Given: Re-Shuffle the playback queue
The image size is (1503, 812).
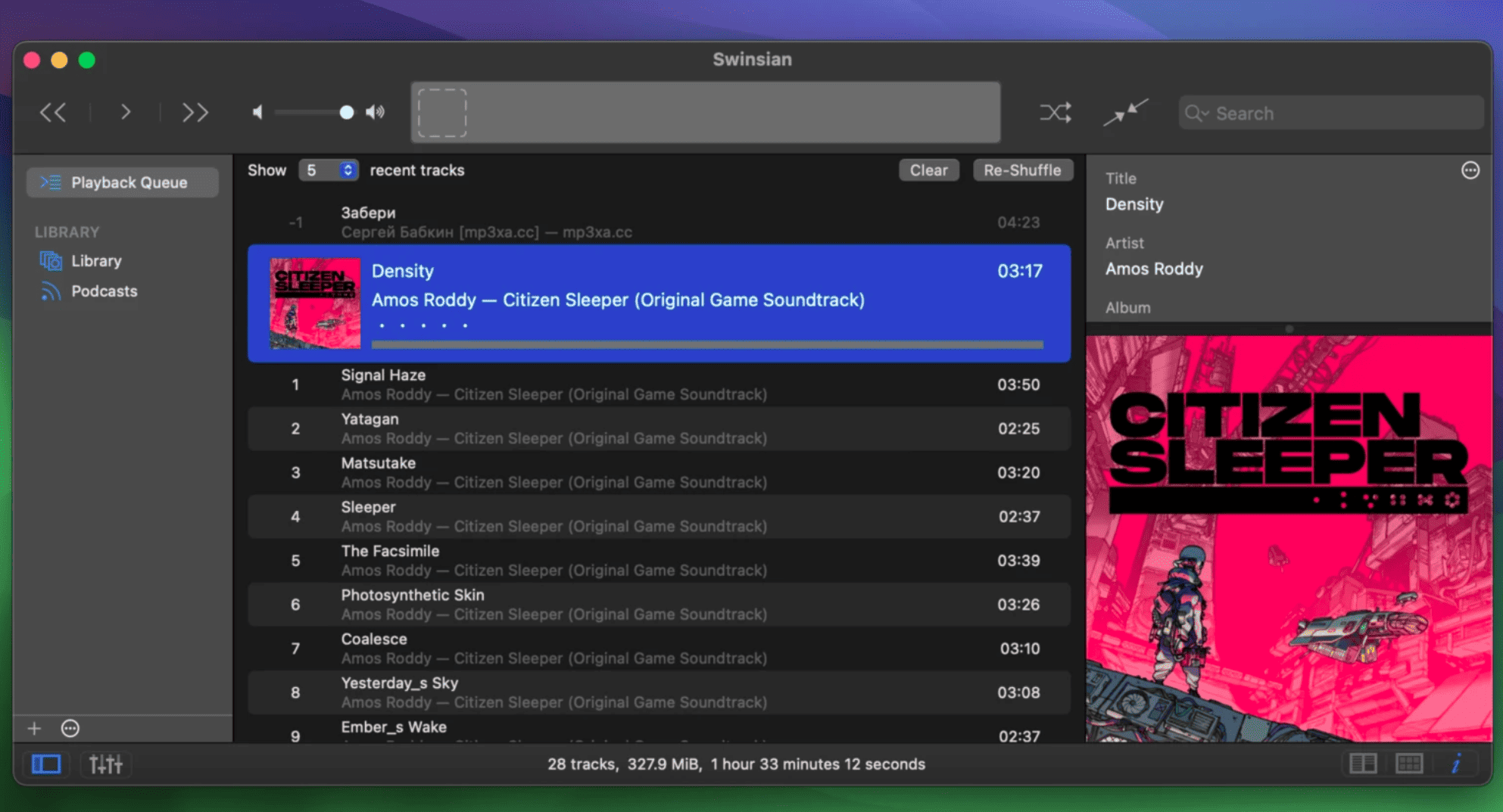Looking at the screenshot, I should [x=1022, y=170].
